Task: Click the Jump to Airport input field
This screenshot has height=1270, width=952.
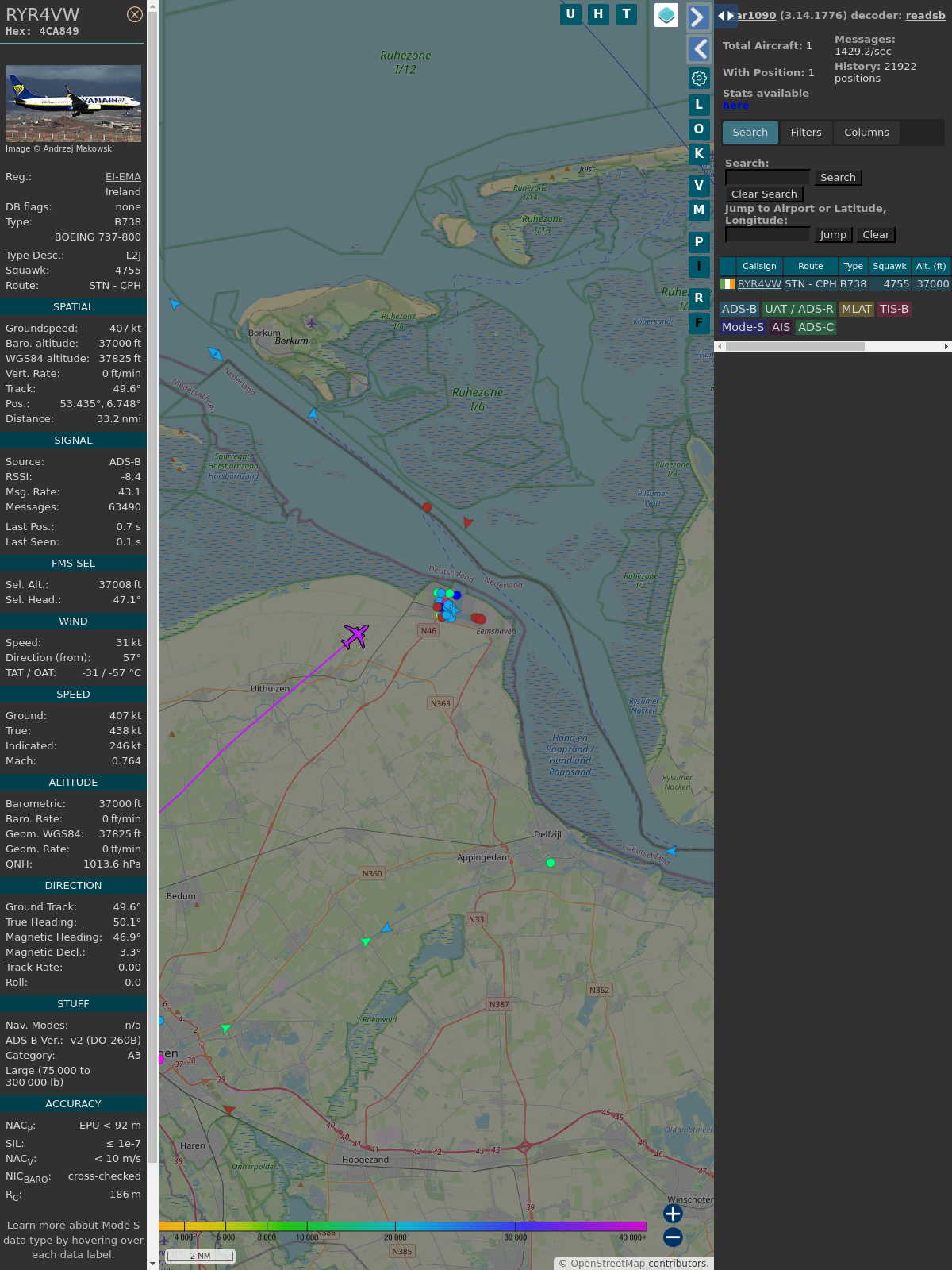Action: (x=767, y=235)
